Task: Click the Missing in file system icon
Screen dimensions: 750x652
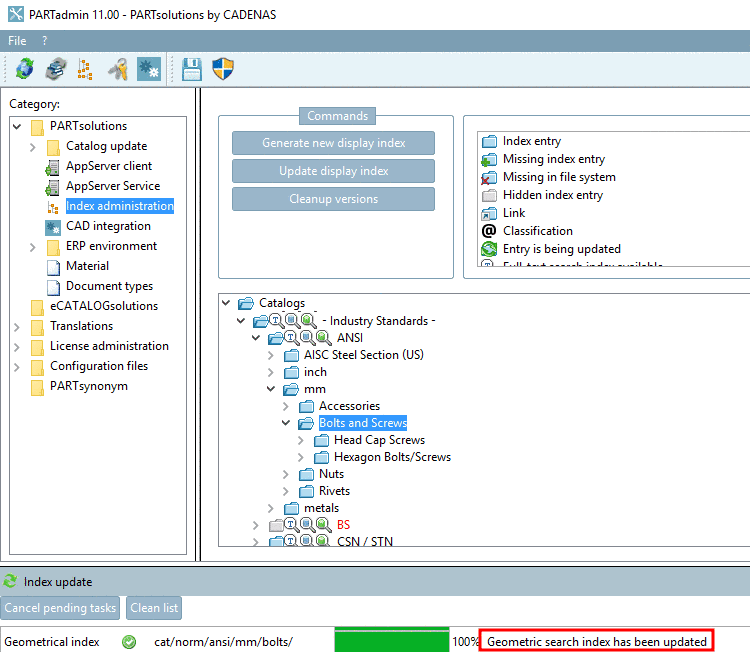Action: (489, 177)
